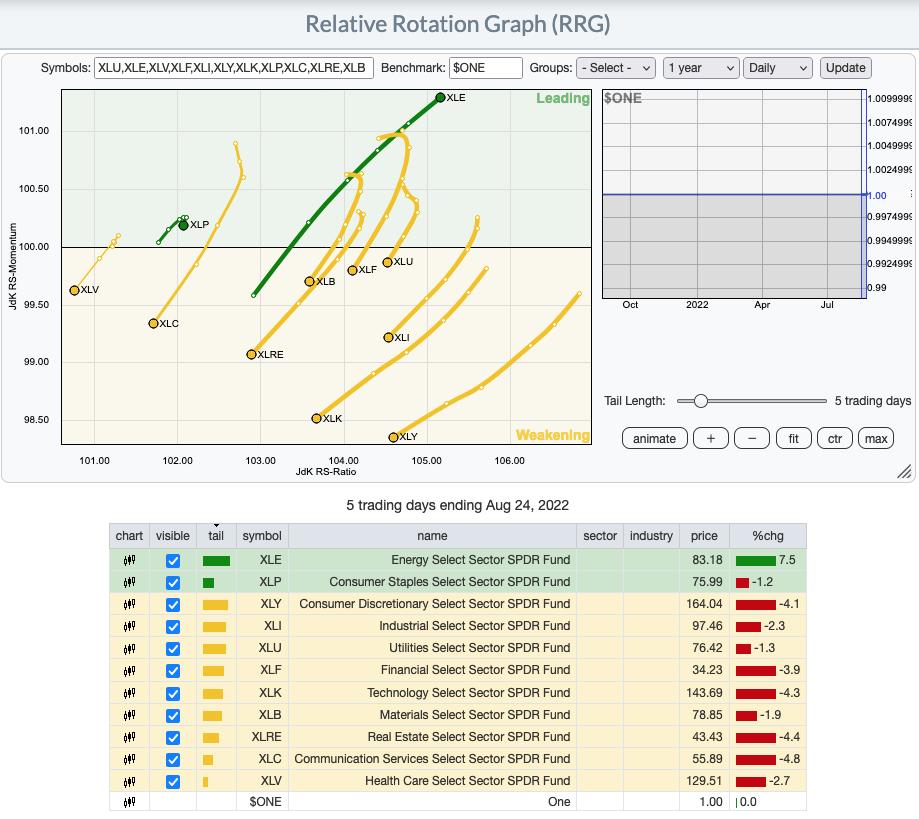Click the XLE marker on the RRG plot
Viewport: 919px width, 819px height.
click(440, 97)
